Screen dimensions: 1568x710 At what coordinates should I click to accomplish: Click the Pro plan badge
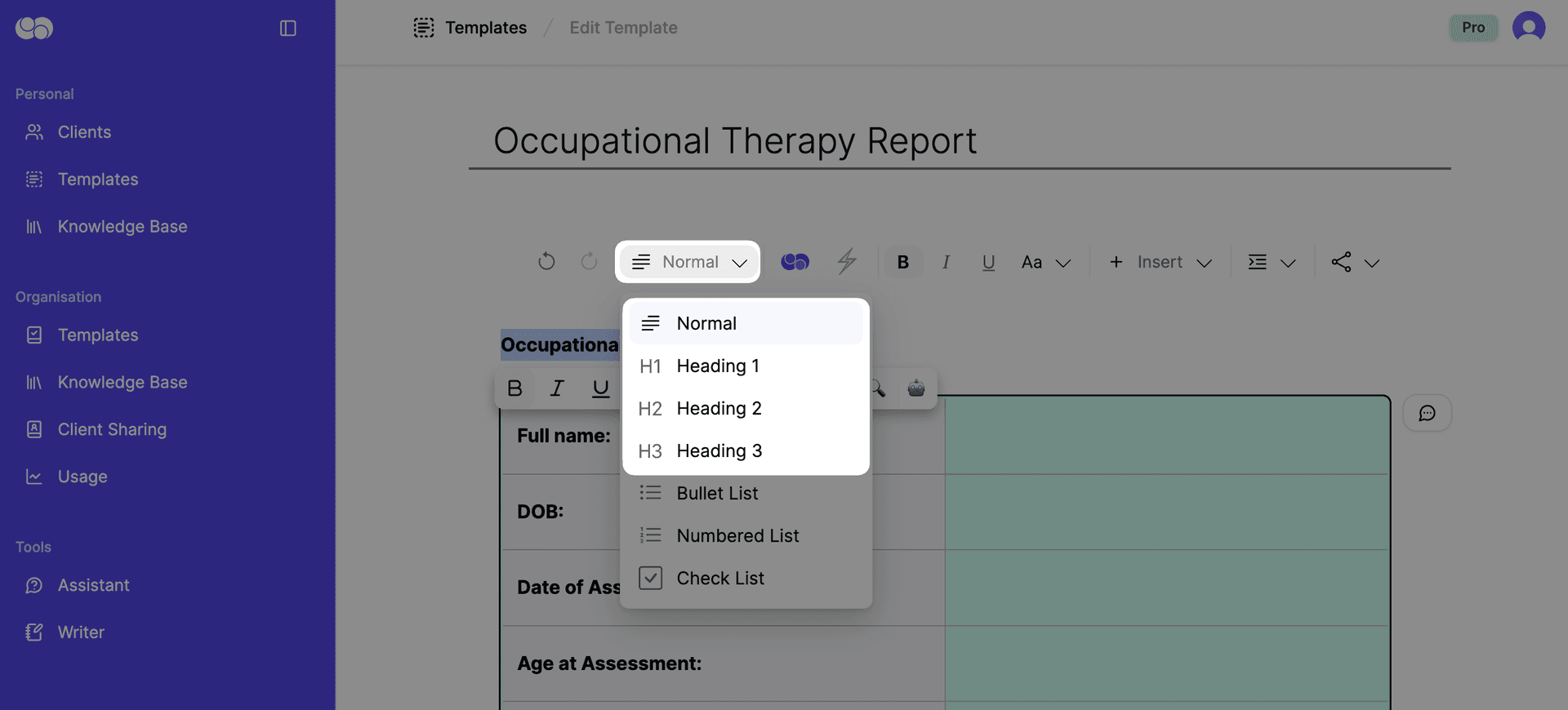1473,28
